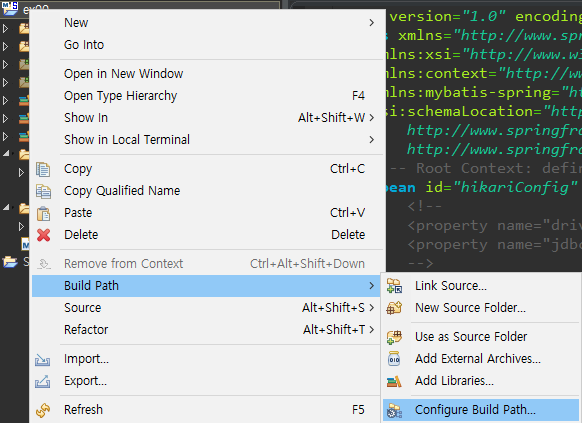This screenshot has width=582, height=423.
Task: Select Use as Source Folder
Action: pos(481,337)
